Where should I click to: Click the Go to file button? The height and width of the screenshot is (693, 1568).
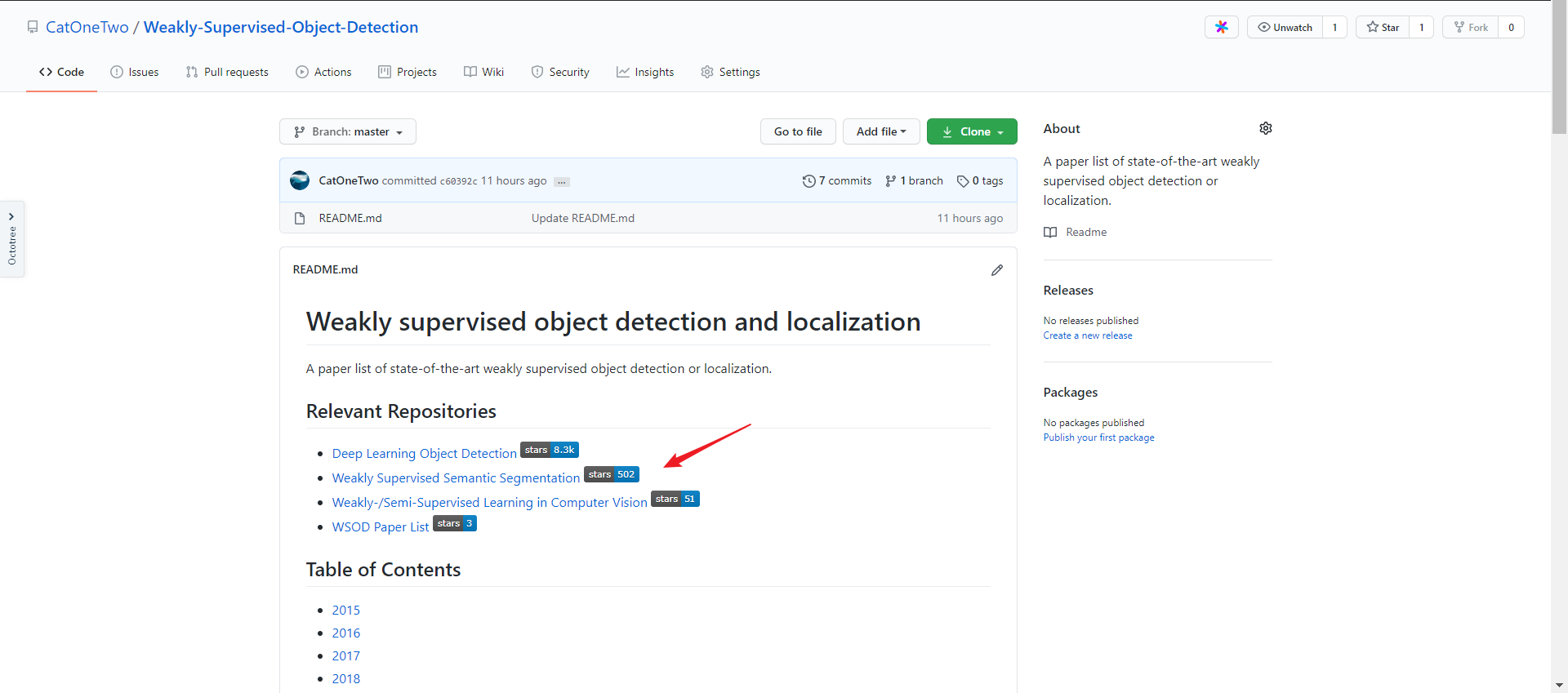click(798, 131)
